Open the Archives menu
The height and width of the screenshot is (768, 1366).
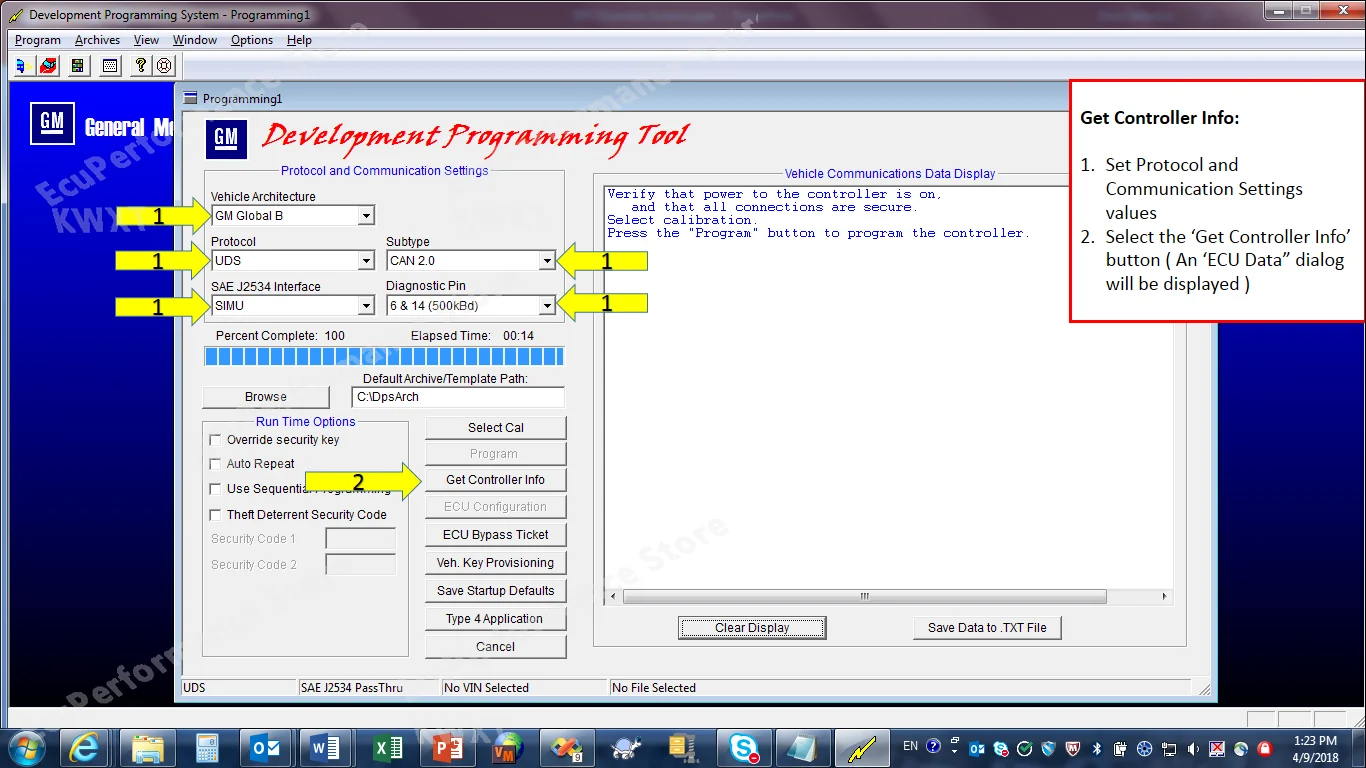coord(97,40)
